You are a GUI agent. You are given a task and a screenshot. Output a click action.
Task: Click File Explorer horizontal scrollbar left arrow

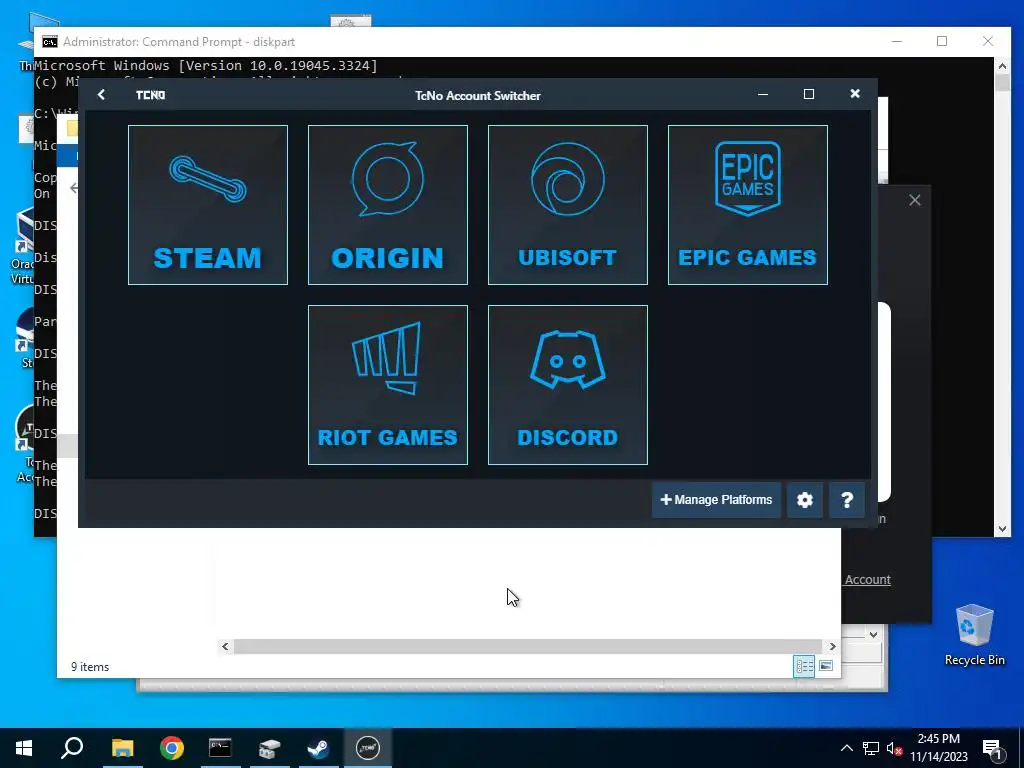point(225,647)
